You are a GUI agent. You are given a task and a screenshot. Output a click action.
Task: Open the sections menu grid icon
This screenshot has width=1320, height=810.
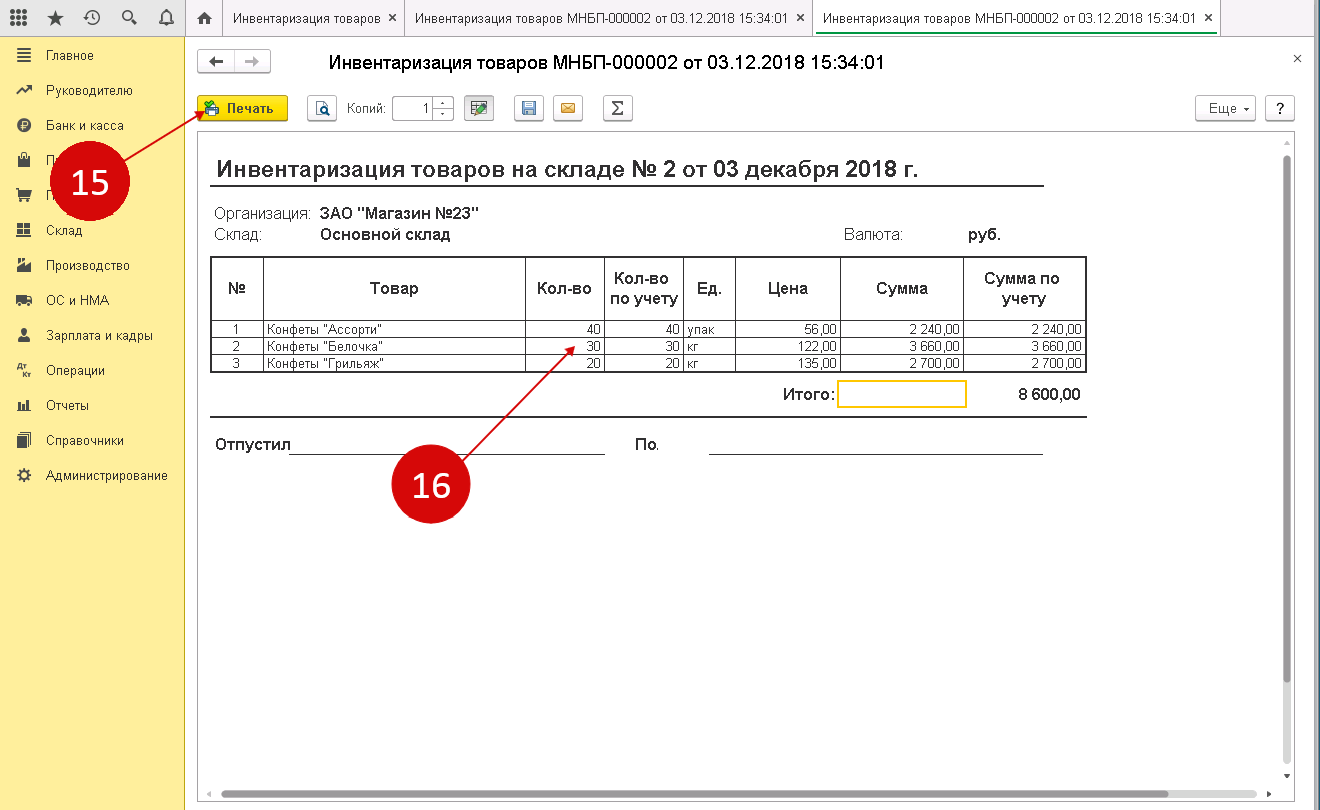[18, 18]
